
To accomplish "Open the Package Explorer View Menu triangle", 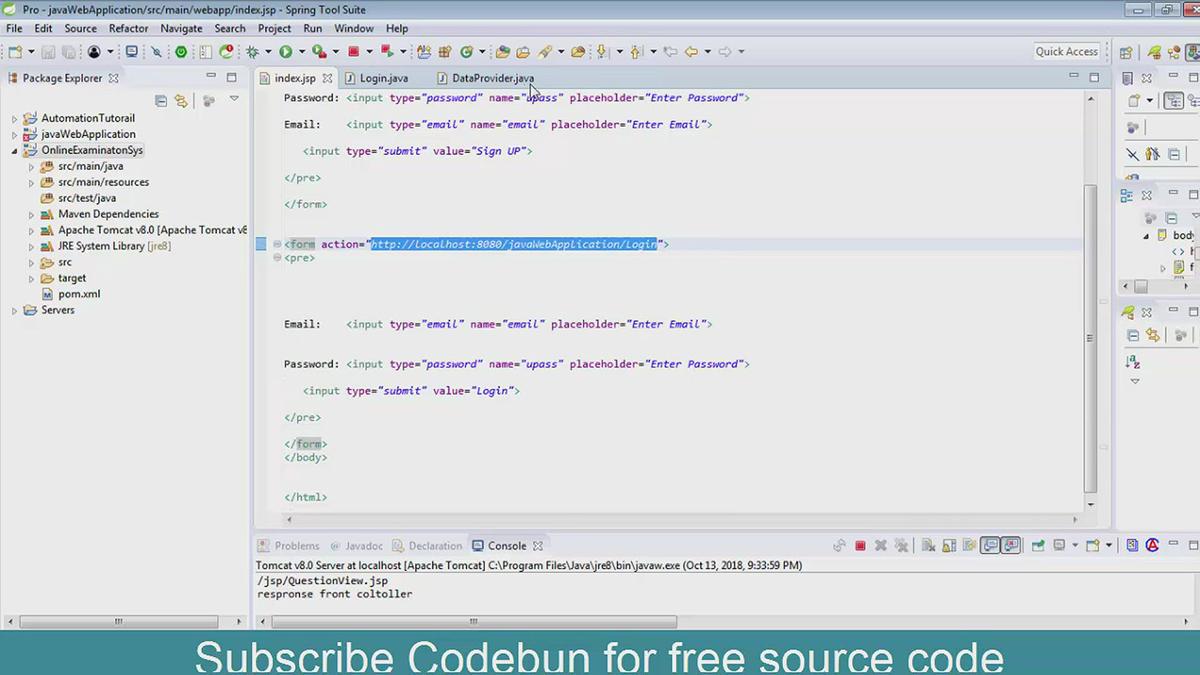I will click(x=234, y=99).
